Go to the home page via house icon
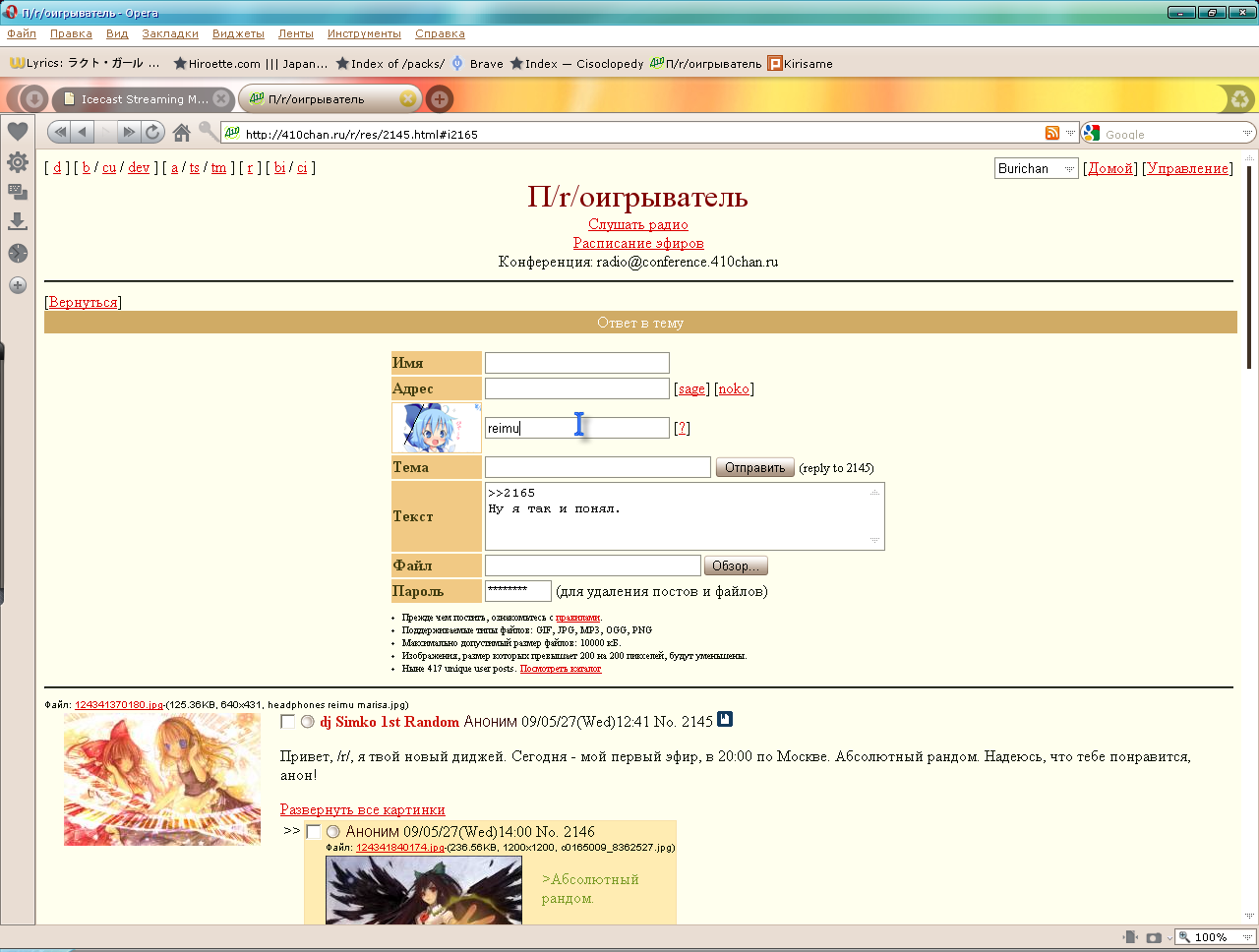 tap(181, 132)
